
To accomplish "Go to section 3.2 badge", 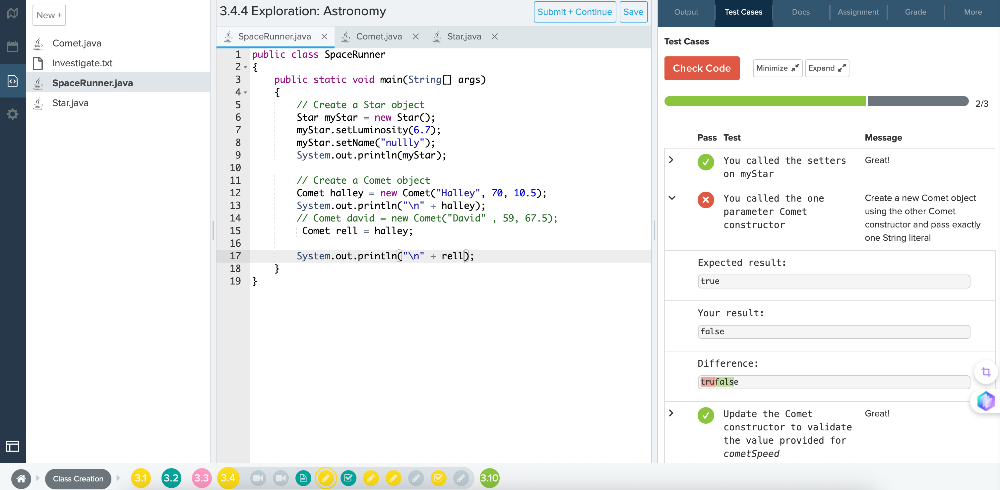I will (171, 478).
